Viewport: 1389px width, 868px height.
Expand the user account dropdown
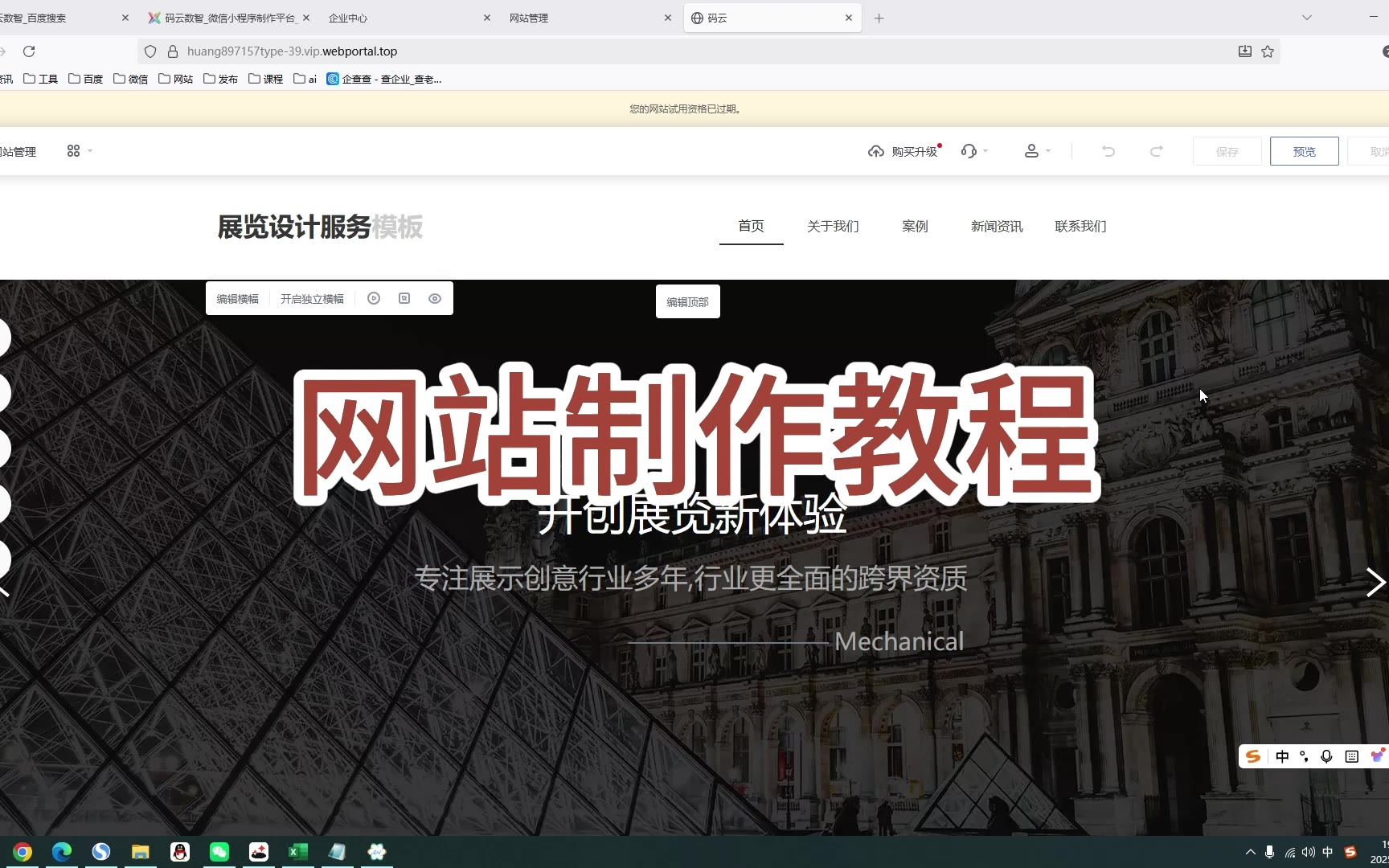point(1036,151)
